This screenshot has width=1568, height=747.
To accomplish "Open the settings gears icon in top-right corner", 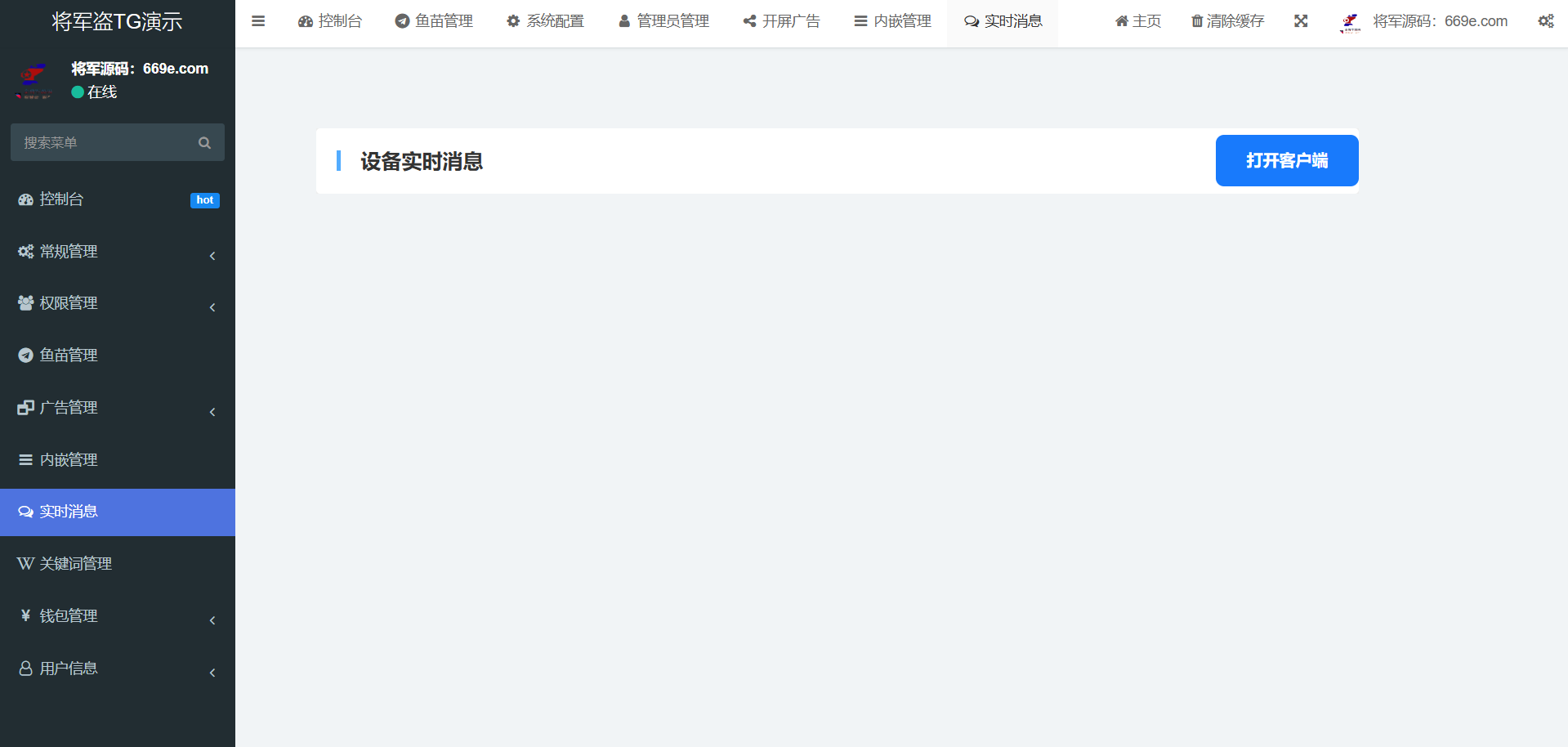I will (x=1546, y=21).
